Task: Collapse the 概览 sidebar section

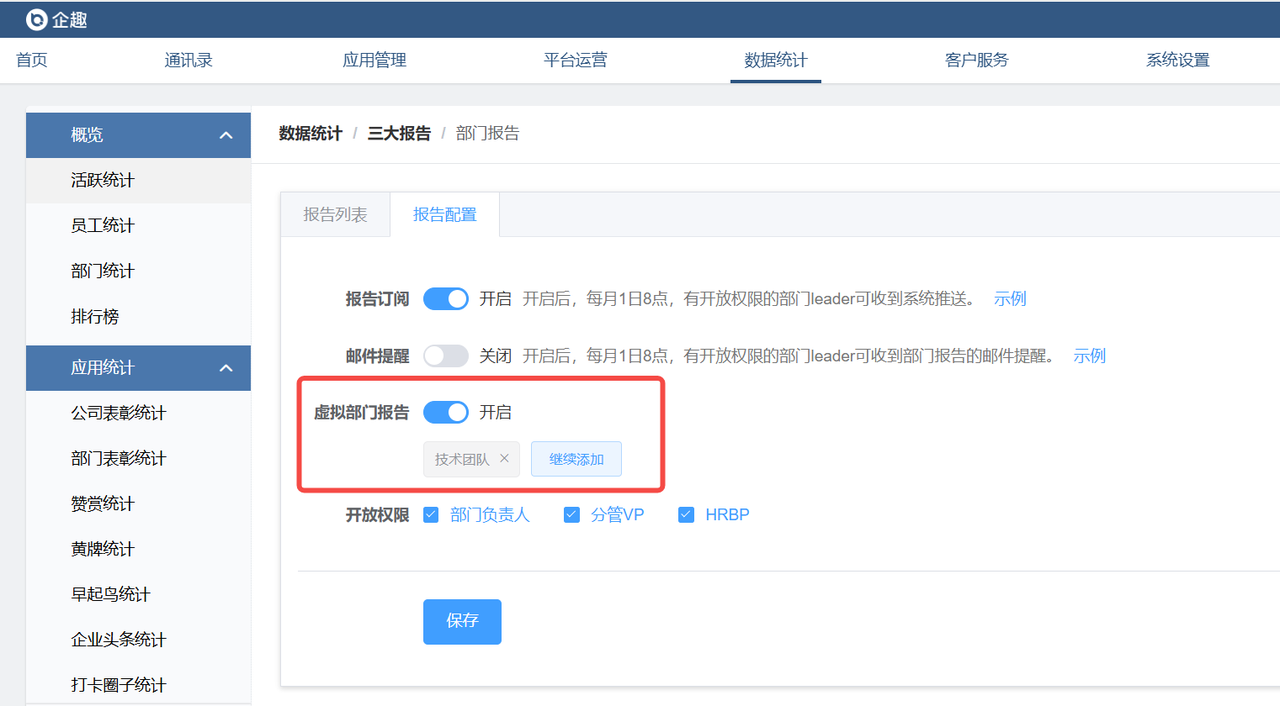Action: (226, 135)
